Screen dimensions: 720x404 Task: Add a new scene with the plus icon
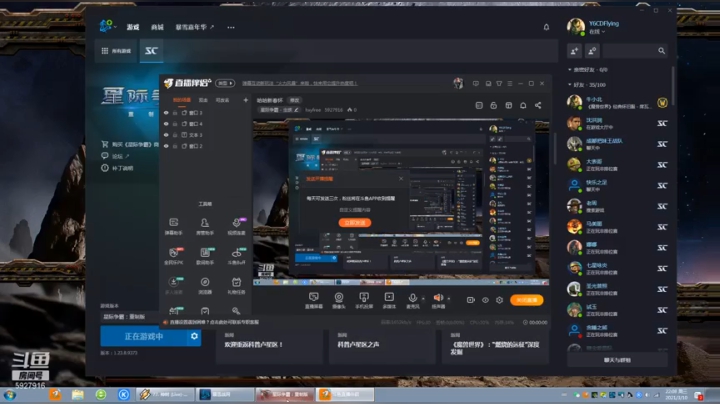pyautogui.click(x=246, y=100)
